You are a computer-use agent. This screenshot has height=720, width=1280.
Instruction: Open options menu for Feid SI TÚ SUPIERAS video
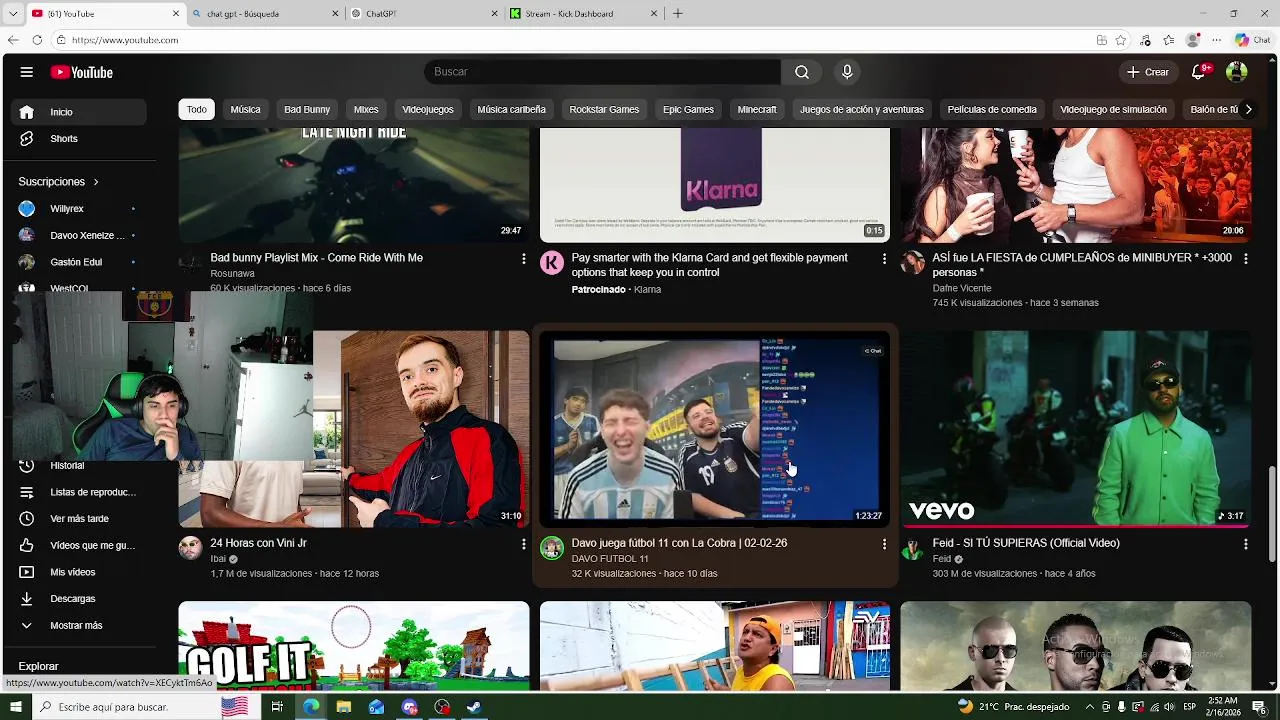pyautogui.click(x=1245, y=544)
